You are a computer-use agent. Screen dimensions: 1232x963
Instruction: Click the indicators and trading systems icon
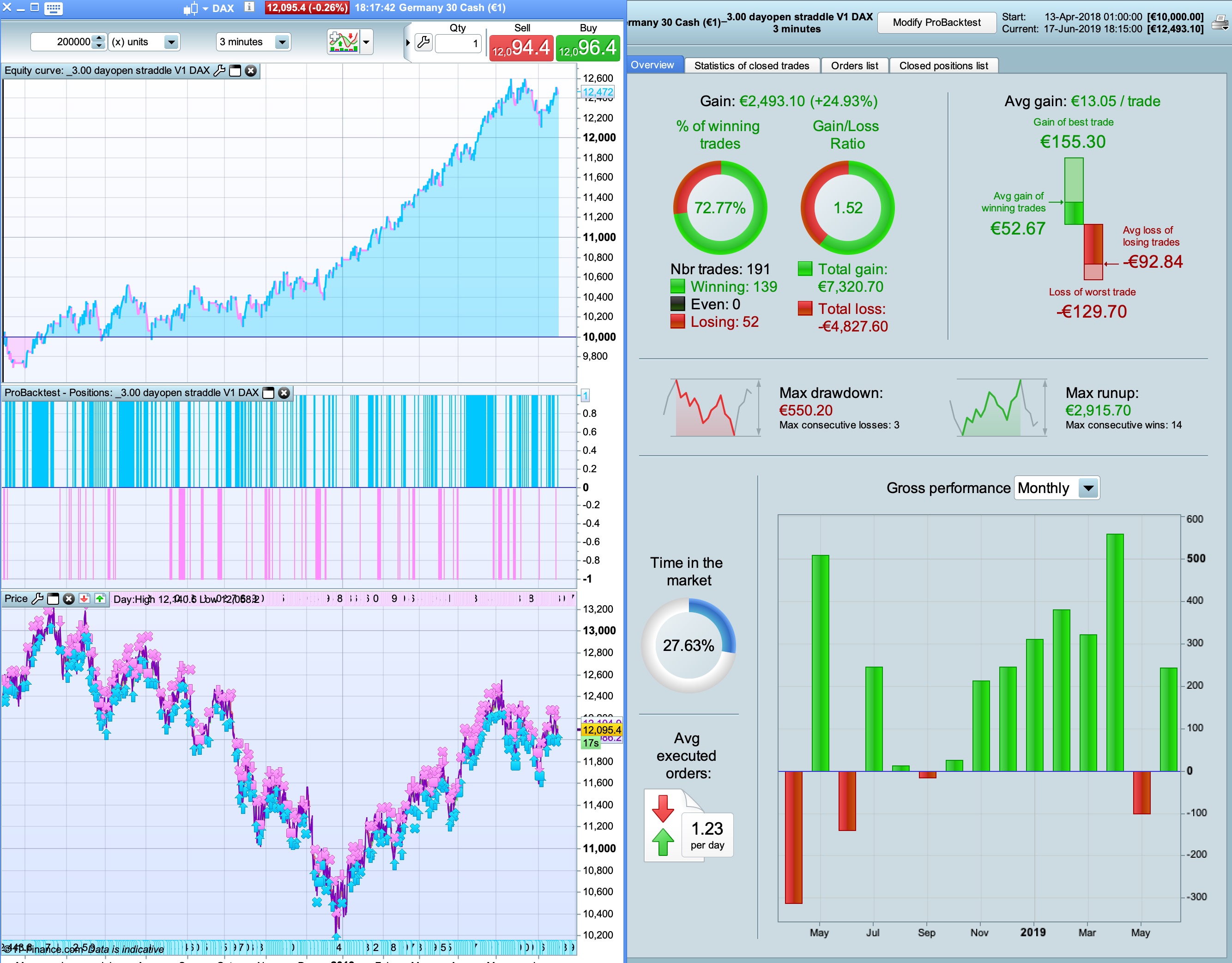coord(344,42)
